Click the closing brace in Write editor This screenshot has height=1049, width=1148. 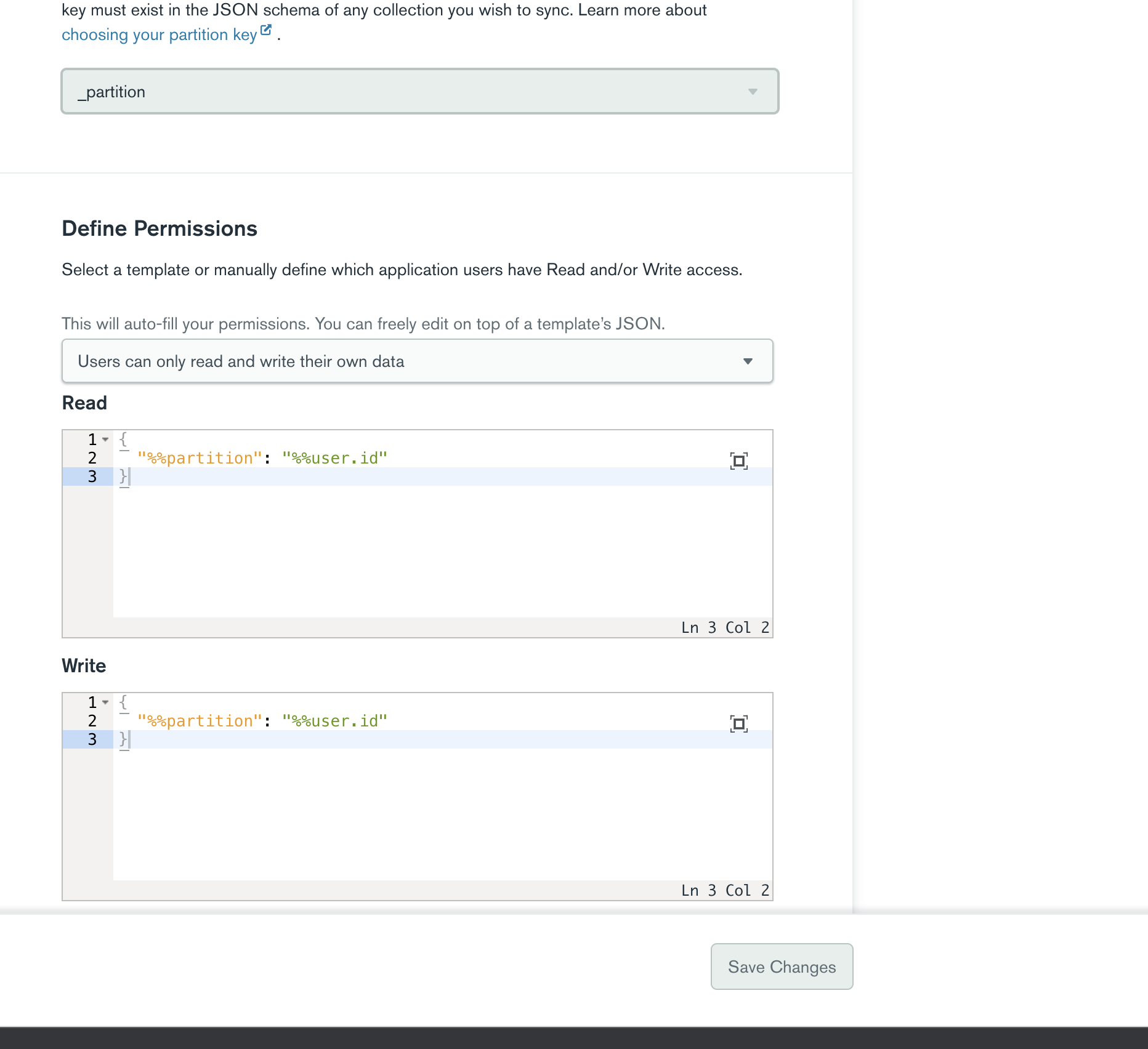pyautogui.click(x=123, y=739)
